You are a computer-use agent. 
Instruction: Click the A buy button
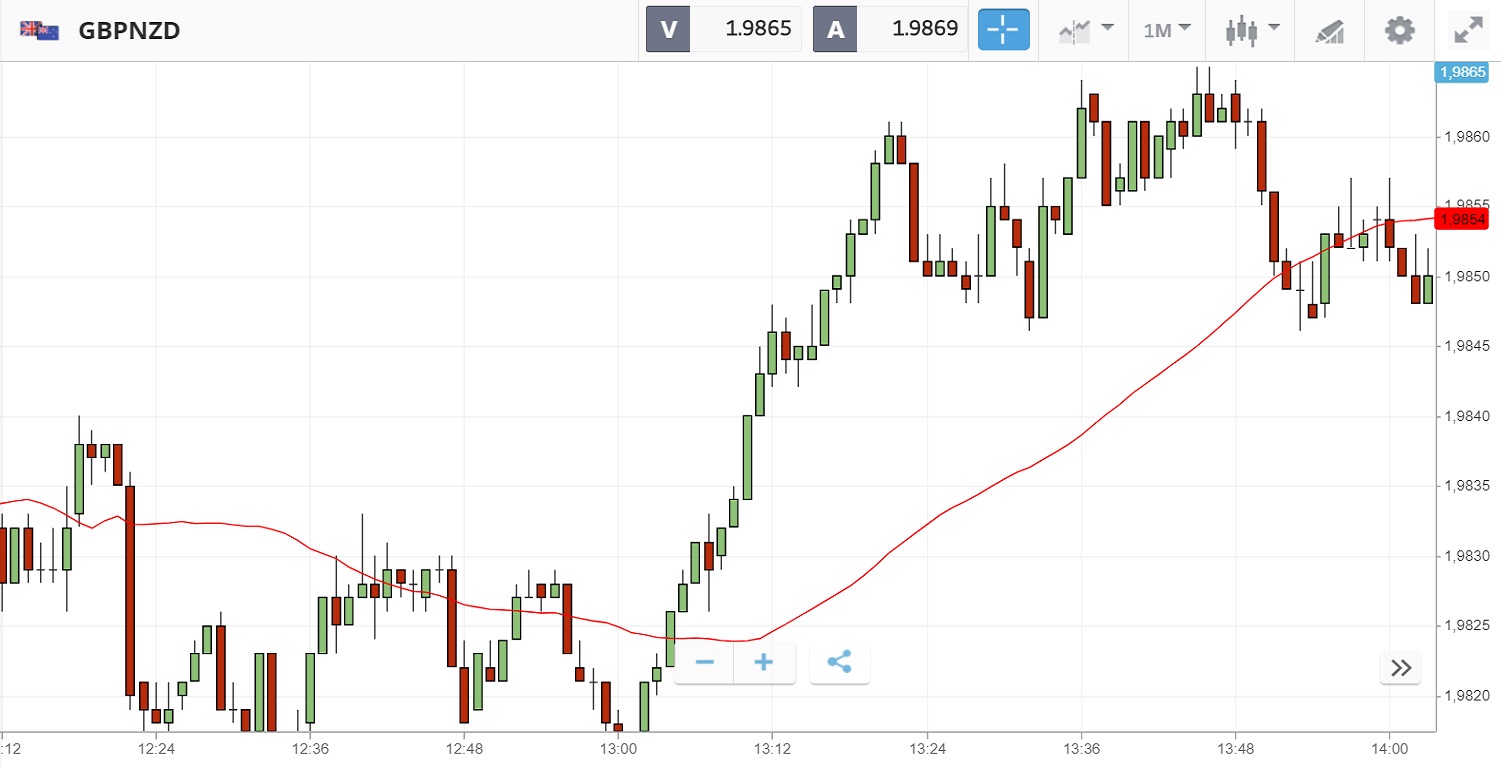pos(835,30)
